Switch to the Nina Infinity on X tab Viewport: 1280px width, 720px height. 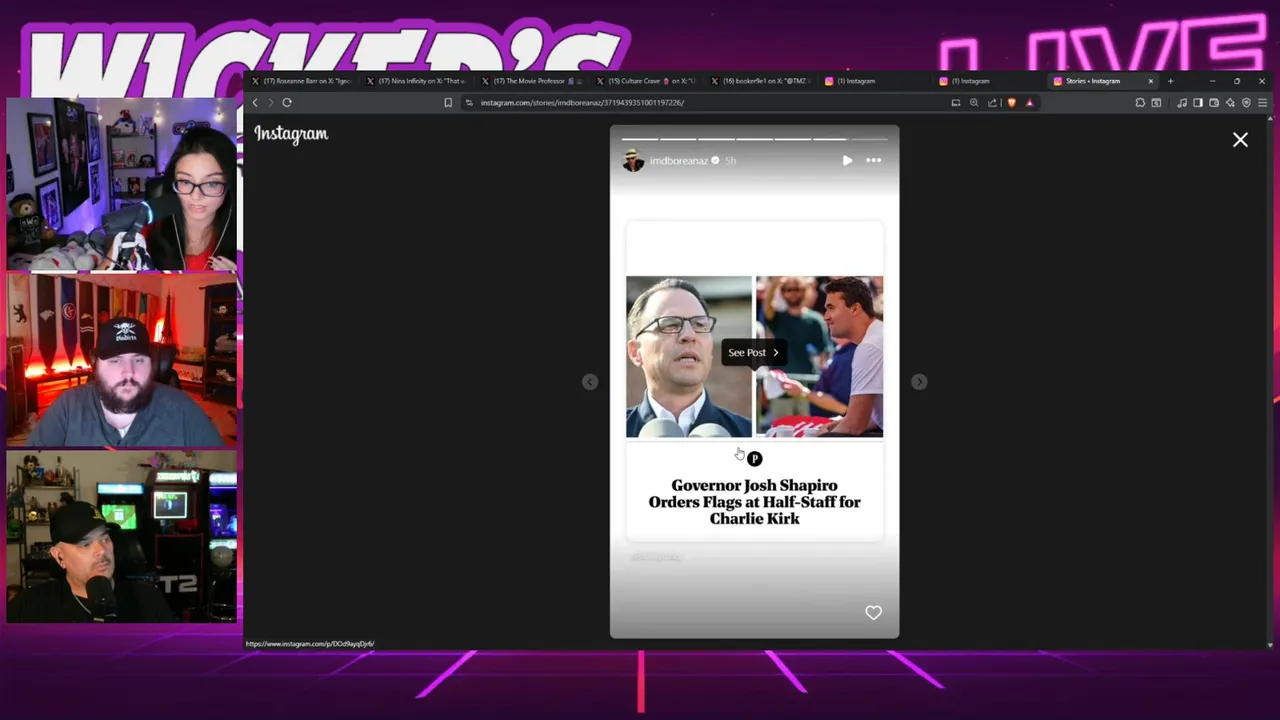click(x=417, y=81)
